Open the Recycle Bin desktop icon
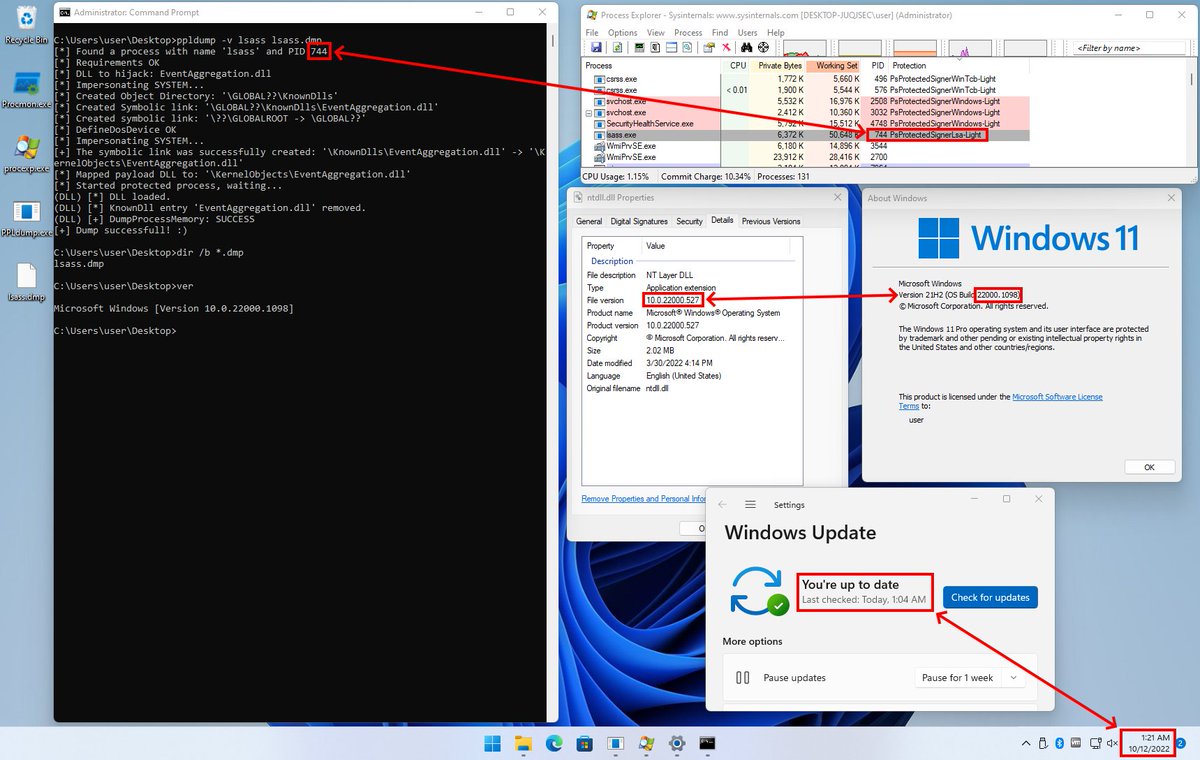This screenshot has width=1200, height=760. click(26, 24)
